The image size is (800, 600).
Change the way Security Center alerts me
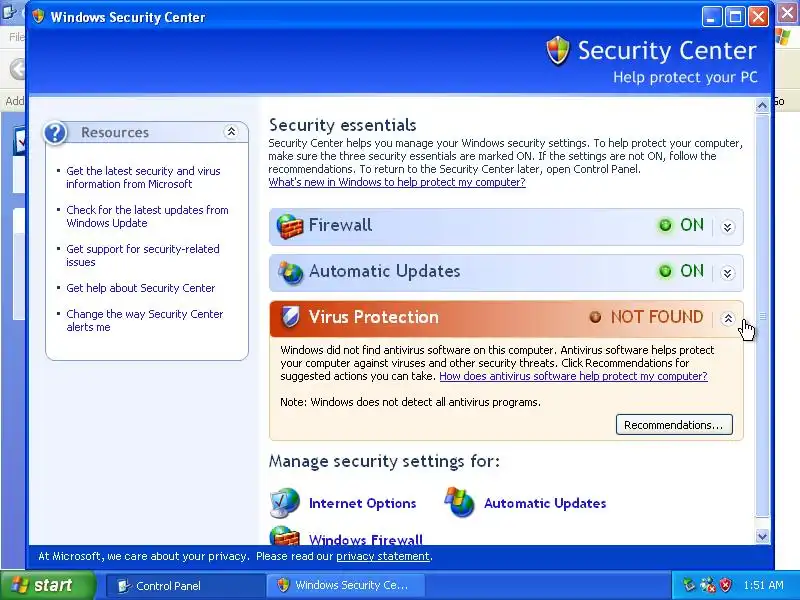click(x=145, y=320)
